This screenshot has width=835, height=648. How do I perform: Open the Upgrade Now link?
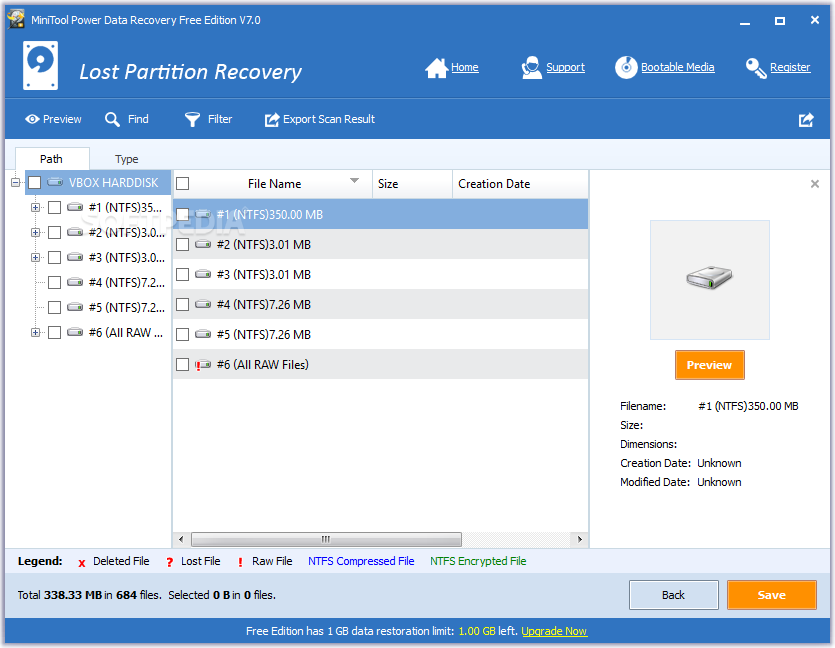[554, 631]
